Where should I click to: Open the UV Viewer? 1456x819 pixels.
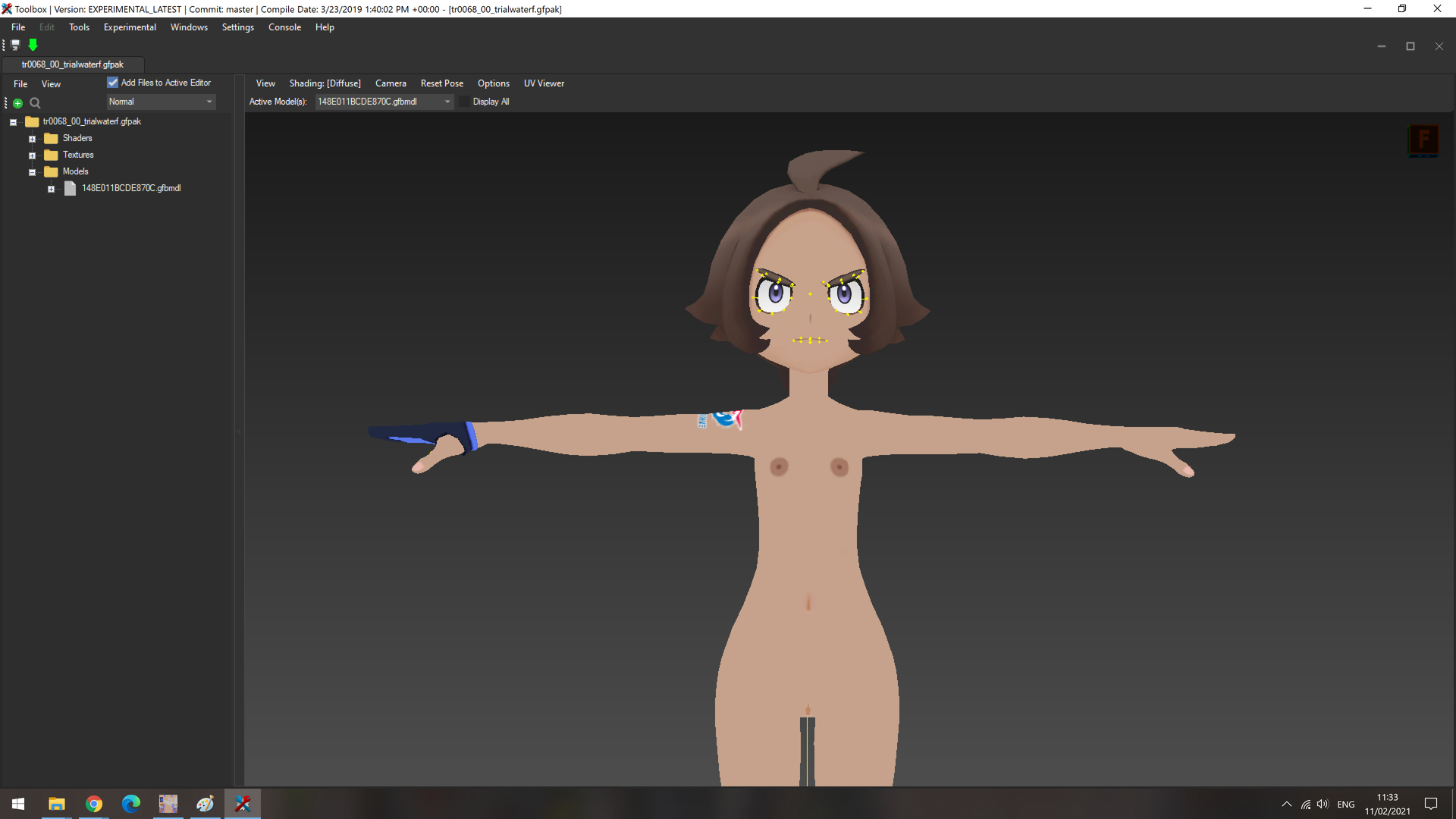click(x=544, y=83)
